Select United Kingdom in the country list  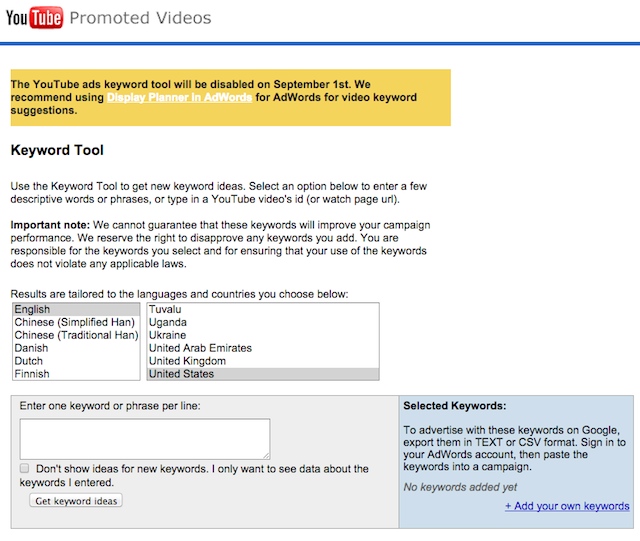[x=263, y=361]
